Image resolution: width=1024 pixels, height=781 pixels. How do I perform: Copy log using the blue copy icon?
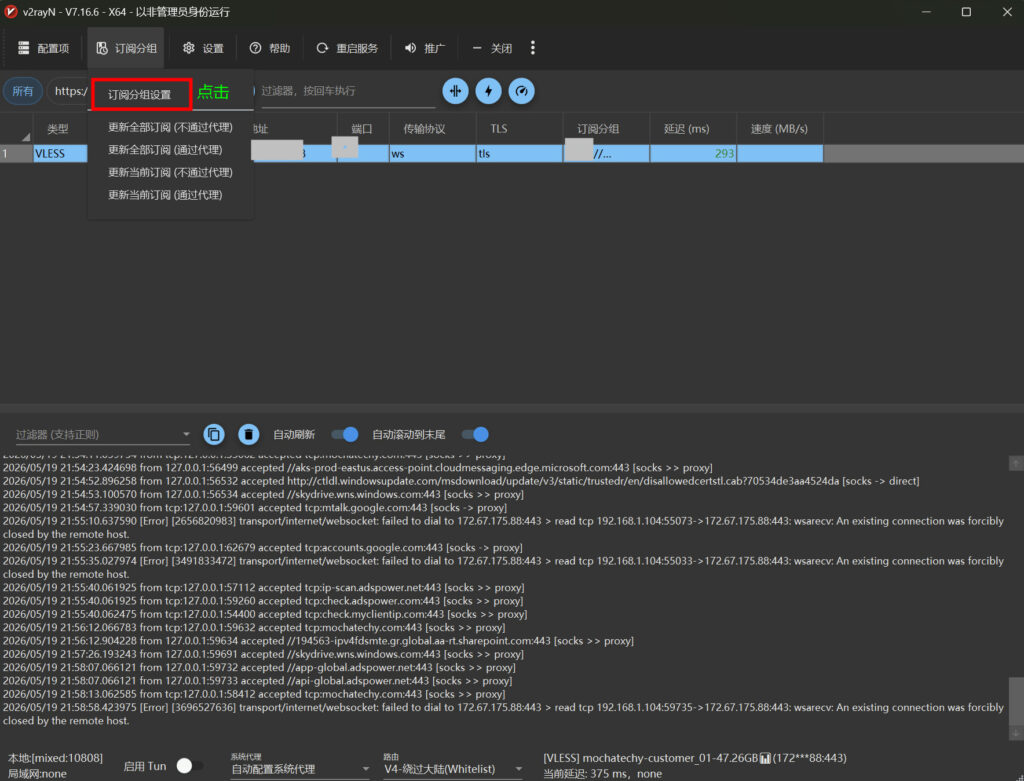click(x=214, y=434)
